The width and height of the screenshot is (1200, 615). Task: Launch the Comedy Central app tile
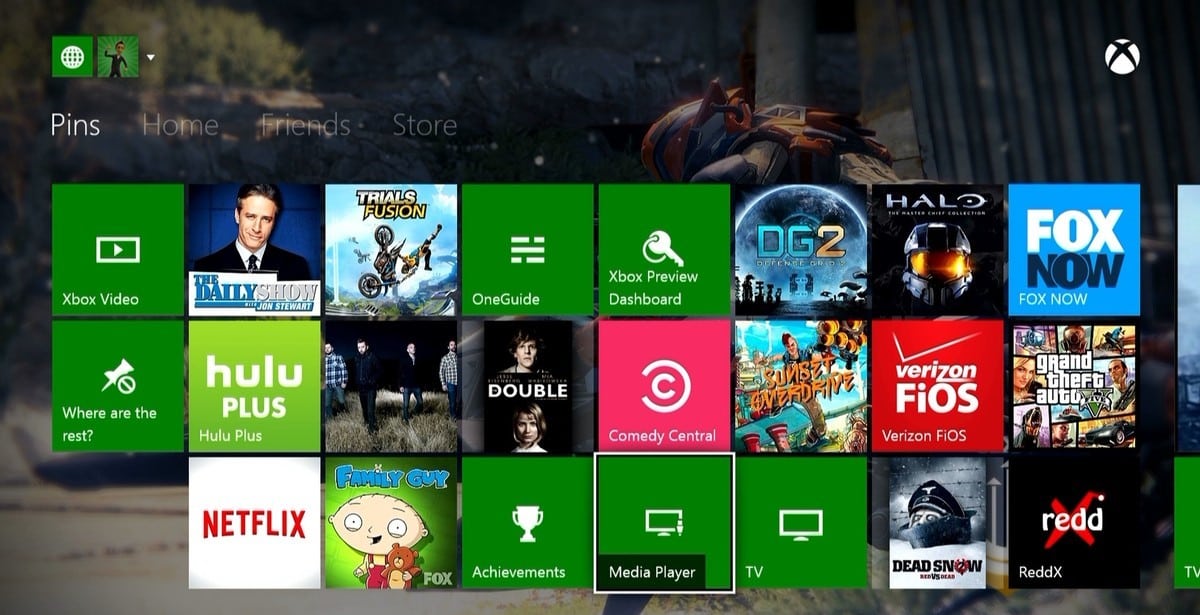pyautogui.click(x=664, y=386)
